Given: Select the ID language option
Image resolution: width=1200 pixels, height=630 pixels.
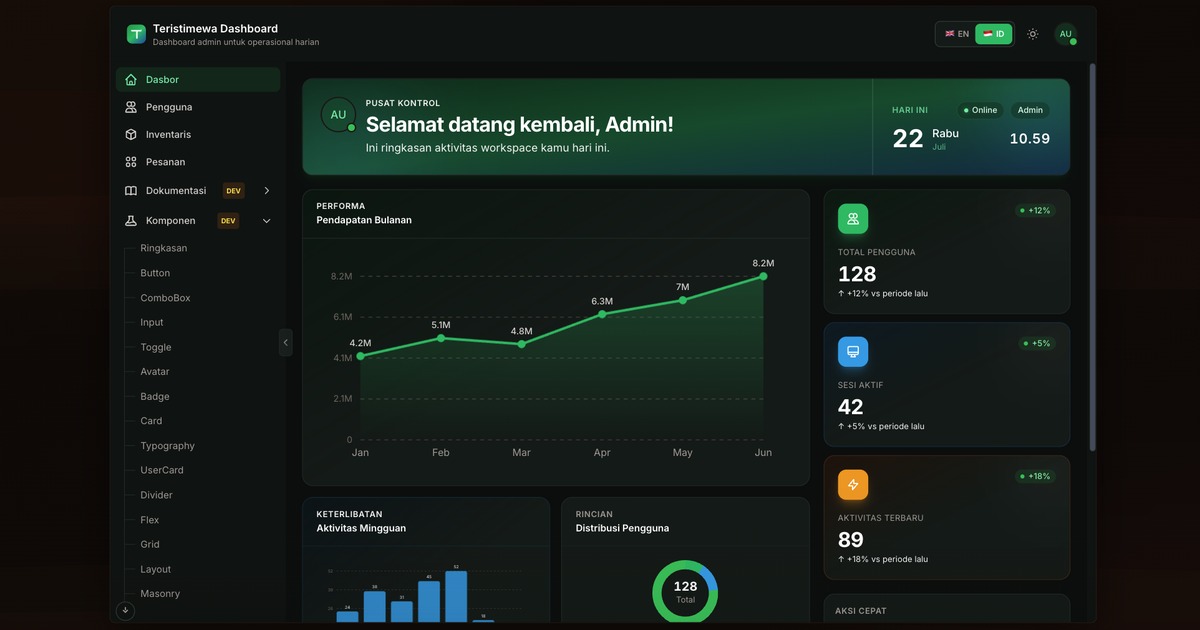Looking at the screenshot, I should click(994, 34).
